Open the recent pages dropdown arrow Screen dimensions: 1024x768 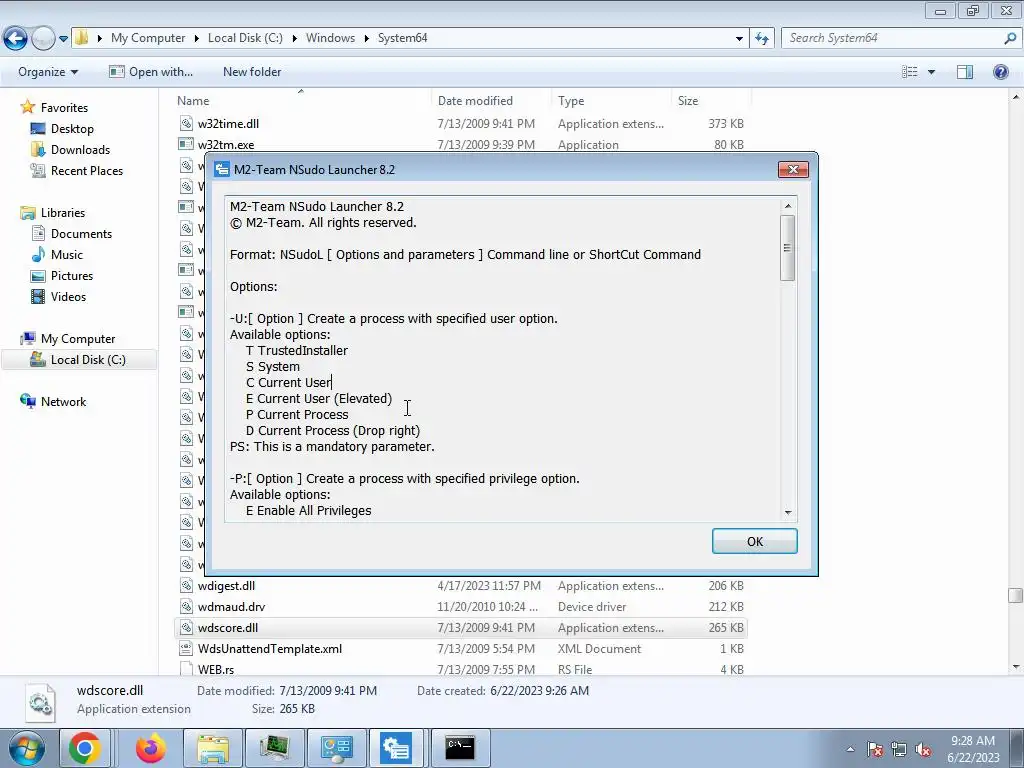click(x=63, y=39)
